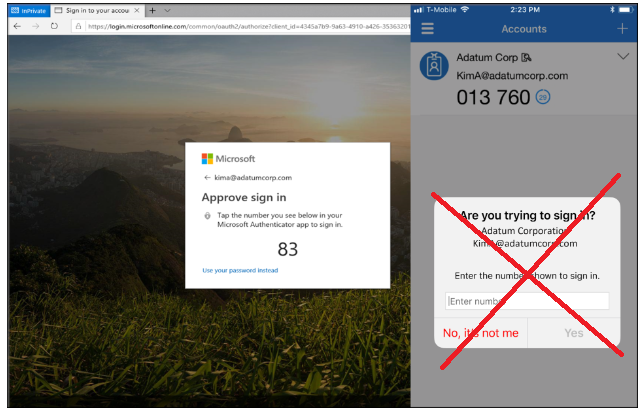Tap No, it's not me

[x=481, y=333]
